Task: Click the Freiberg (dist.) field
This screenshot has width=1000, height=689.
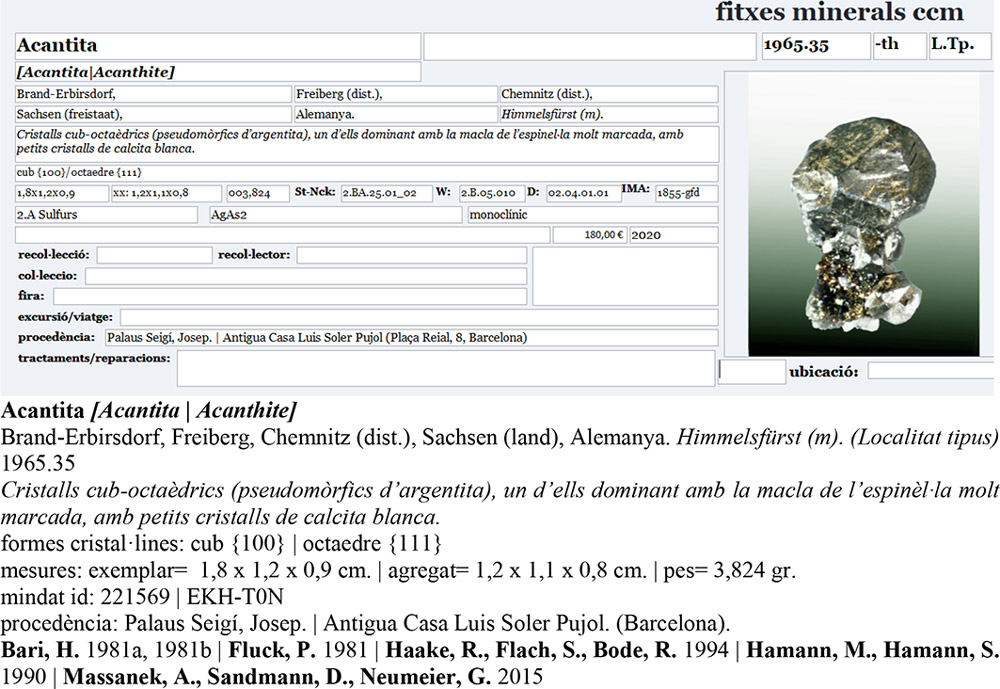Action: pyautogui.click(x=395, y=94)
